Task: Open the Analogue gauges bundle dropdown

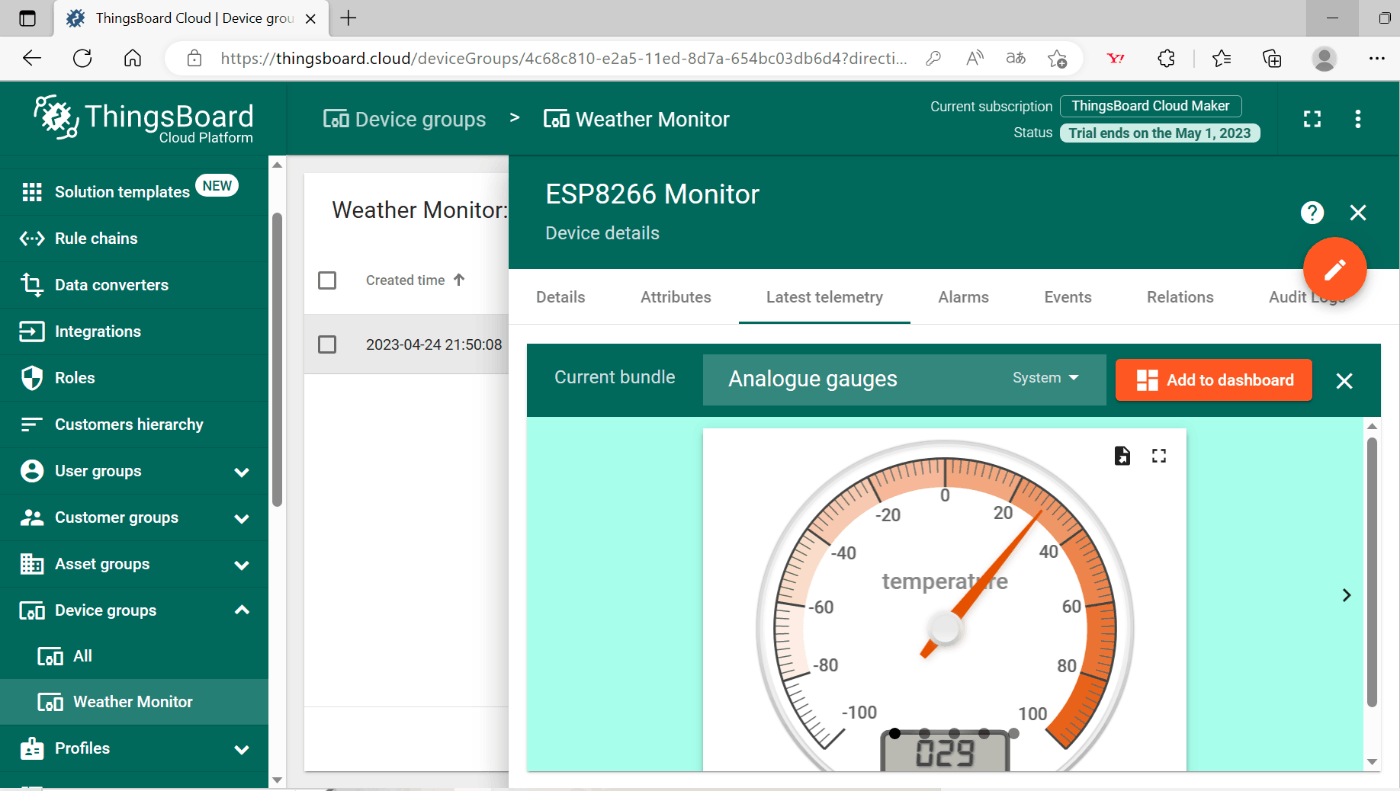Action: (904, 379)
